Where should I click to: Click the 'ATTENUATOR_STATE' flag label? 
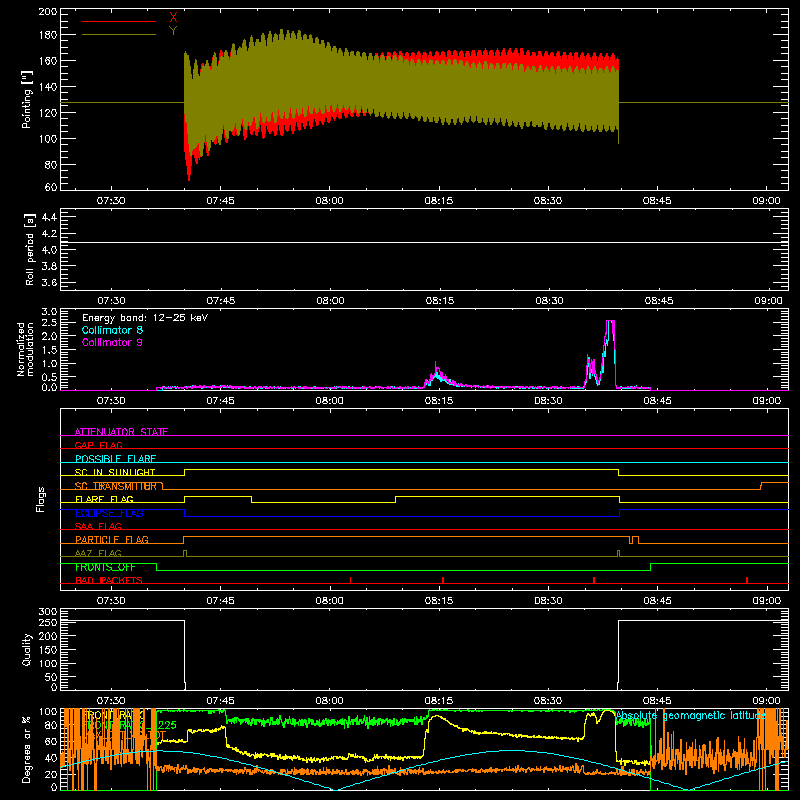point(121,432)
